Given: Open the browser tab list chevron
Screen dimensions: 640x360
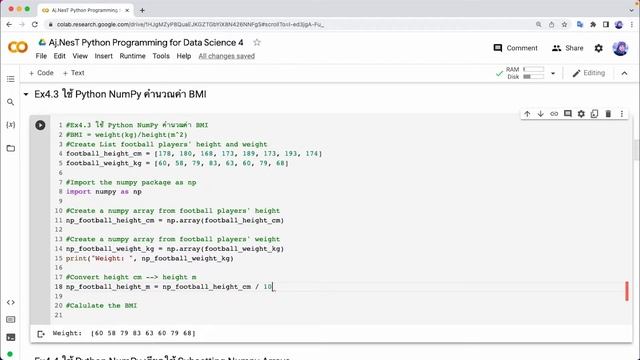Looking at the screenshot, I should click(x=631, y=10).
